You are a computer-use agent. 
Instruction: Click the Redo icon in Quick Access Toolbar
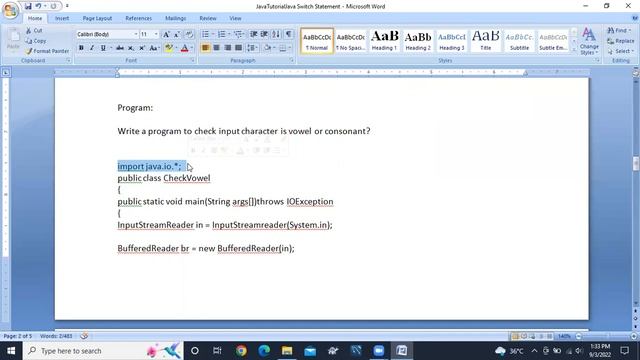pyautogui.click(x=53, y=6)
